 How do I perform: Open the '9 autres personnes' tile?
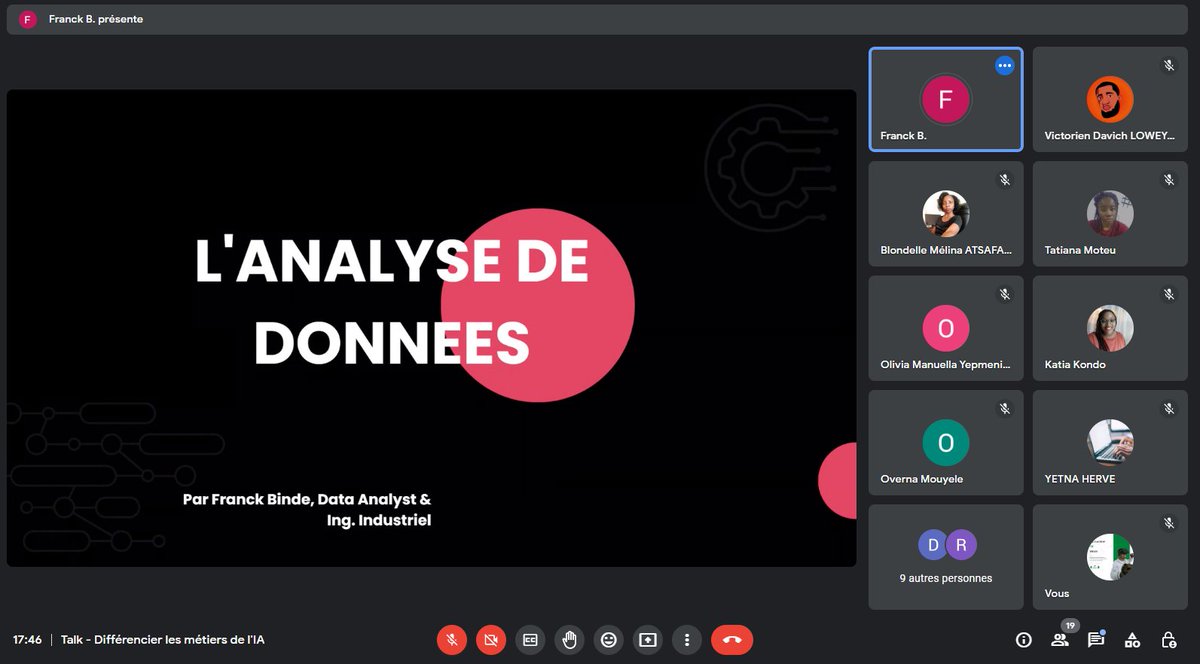pyautogui.click(x=946, y=557)
